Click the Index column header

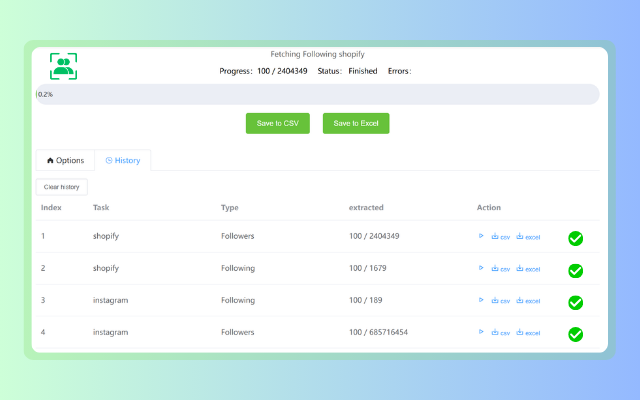(x=51, y=207)
